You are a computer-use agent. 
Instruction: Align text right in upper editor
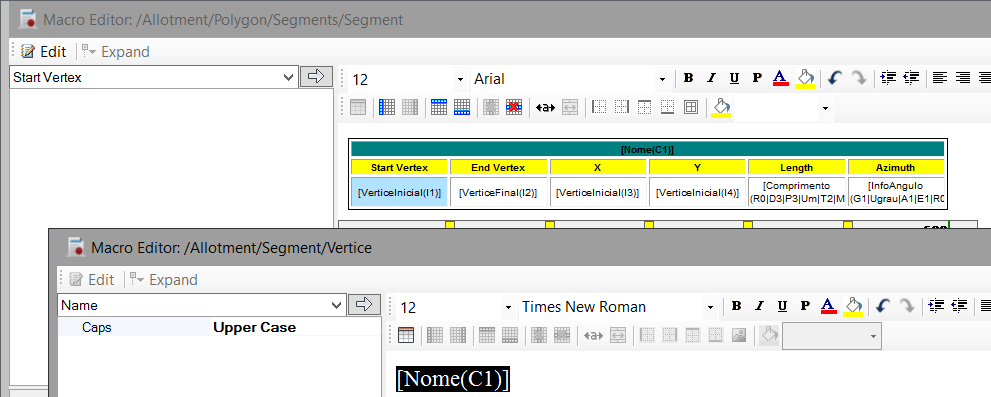click(963, 78)
